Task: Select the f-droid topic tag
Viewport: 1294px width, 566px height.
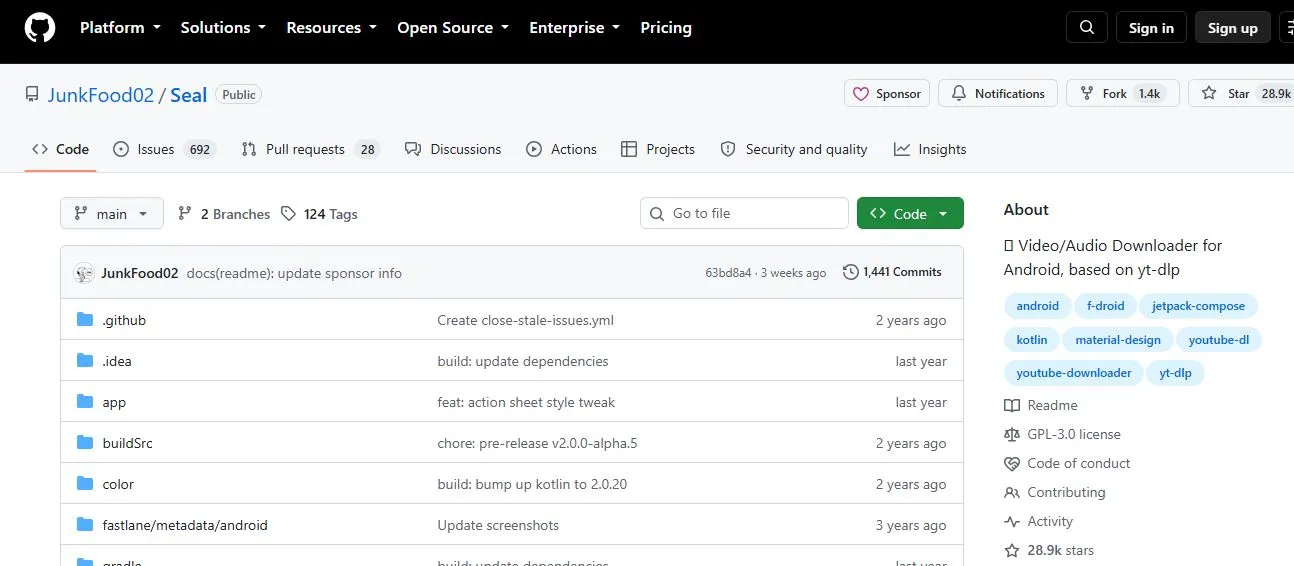Action: [x=1105, y=306]
